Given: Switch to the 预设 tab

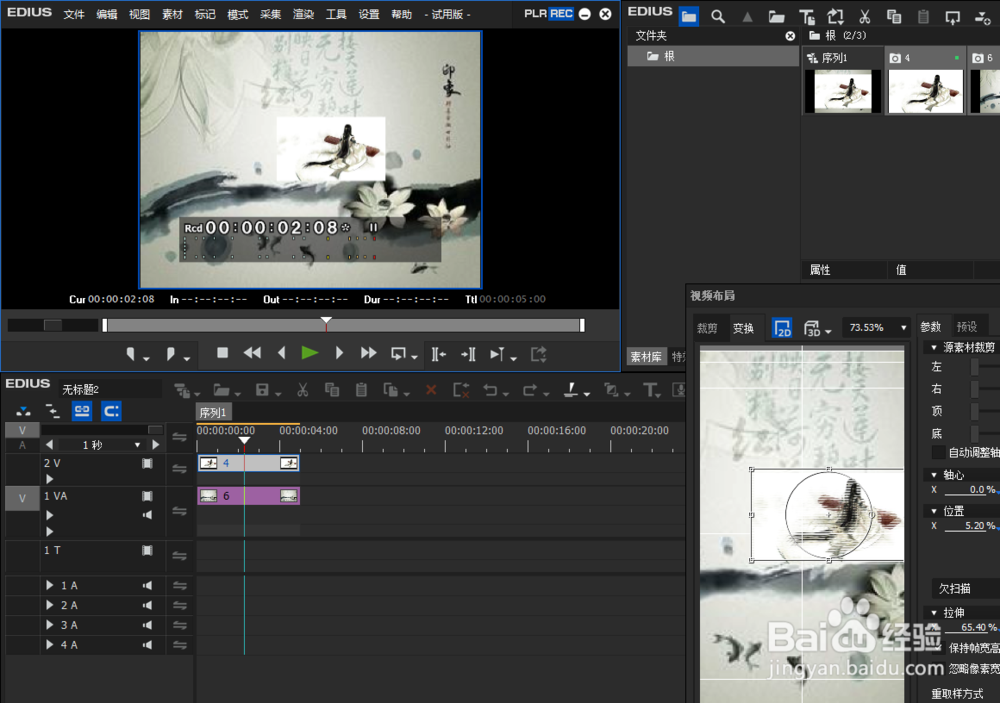Looking at the screenshot, I should click(967, 327).
